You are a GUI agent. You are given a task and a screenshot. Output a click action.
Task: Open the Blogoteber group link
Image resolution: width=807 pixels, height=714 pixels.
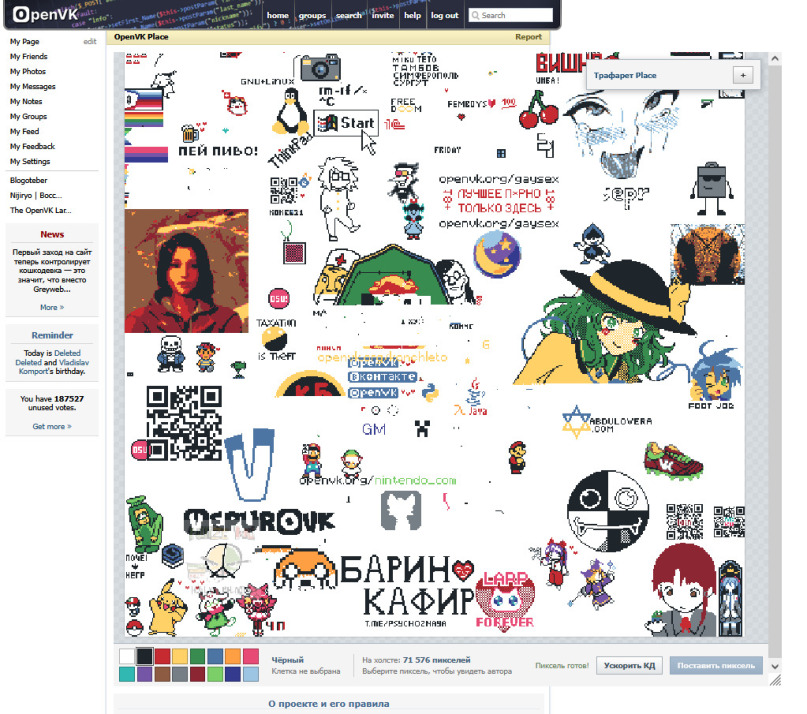pos(28,180)
